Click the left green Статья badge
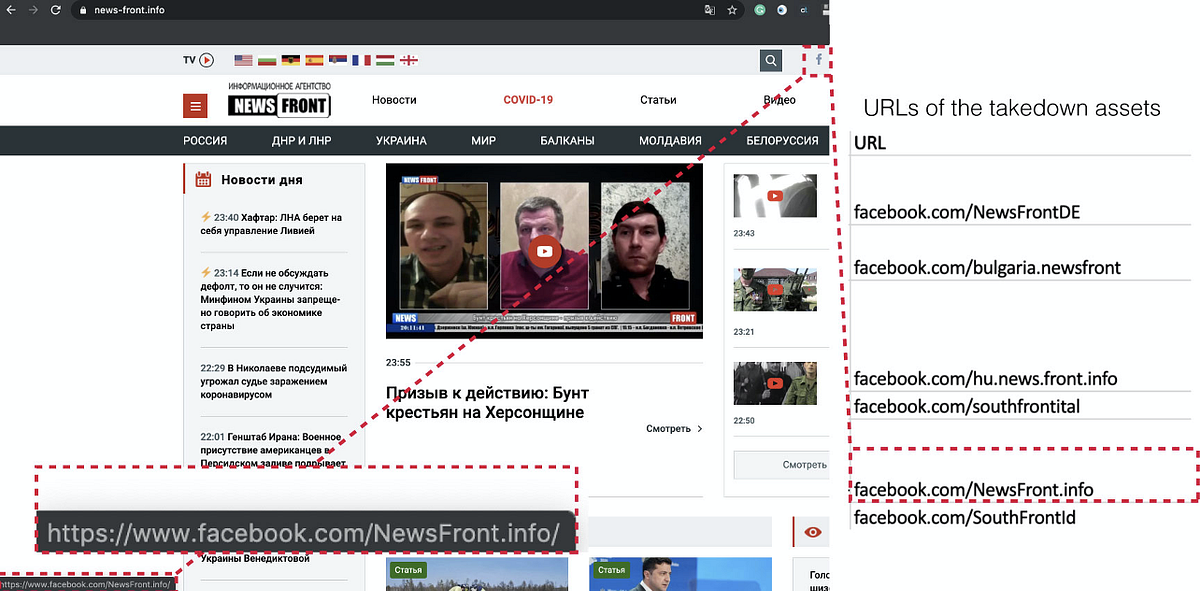This screenshot has height=591, width=1200. point(407,570)
